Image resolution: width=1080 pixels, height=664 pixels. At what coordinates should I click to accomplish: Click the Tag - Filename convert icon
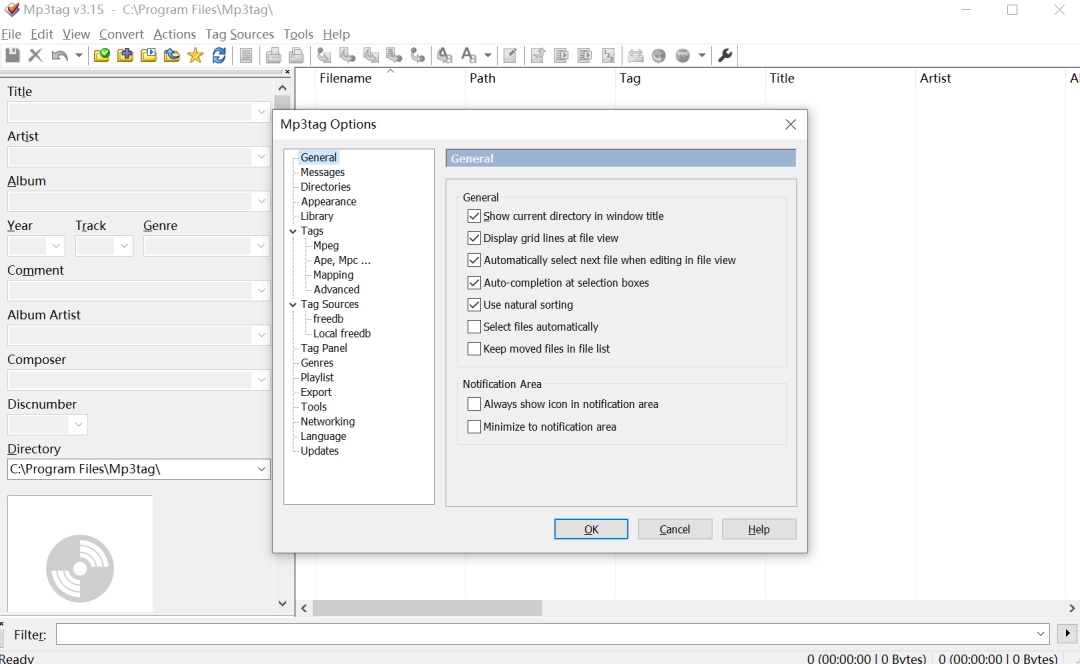tap(322, 55)
